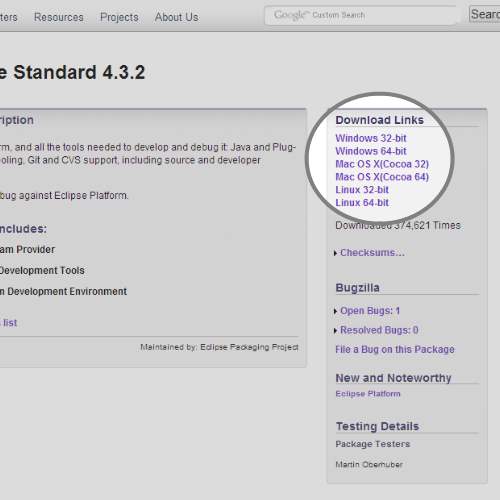
Task: Click the Package Testers text
Action: pos(373,444)
